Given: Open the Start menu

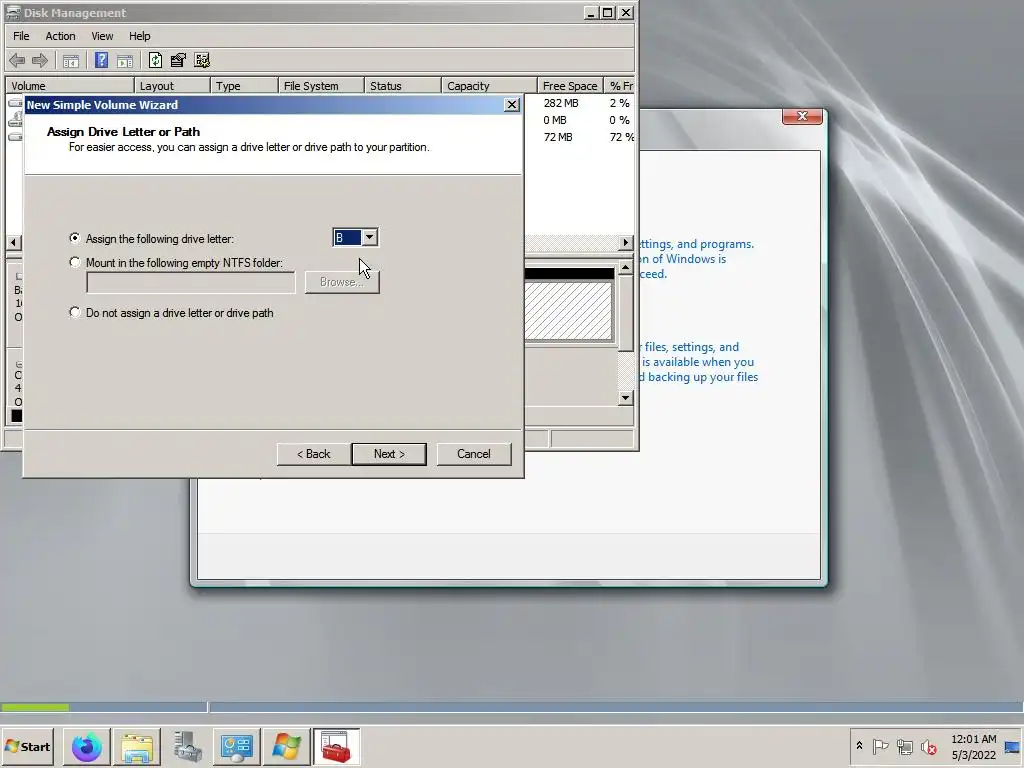Looking at the screenshot, I should (27, 746).
